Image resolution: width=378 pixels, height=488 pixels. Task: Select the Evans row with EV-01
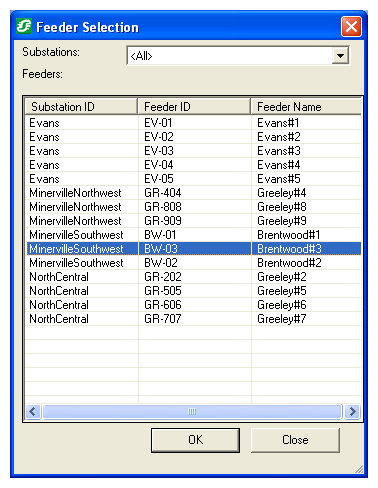click(x=193, y=123)
